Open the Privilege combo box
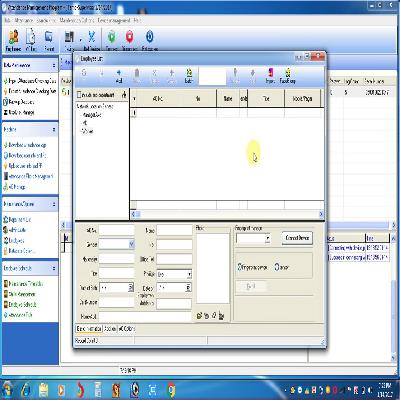400x400 pixels. click(174, 274)
